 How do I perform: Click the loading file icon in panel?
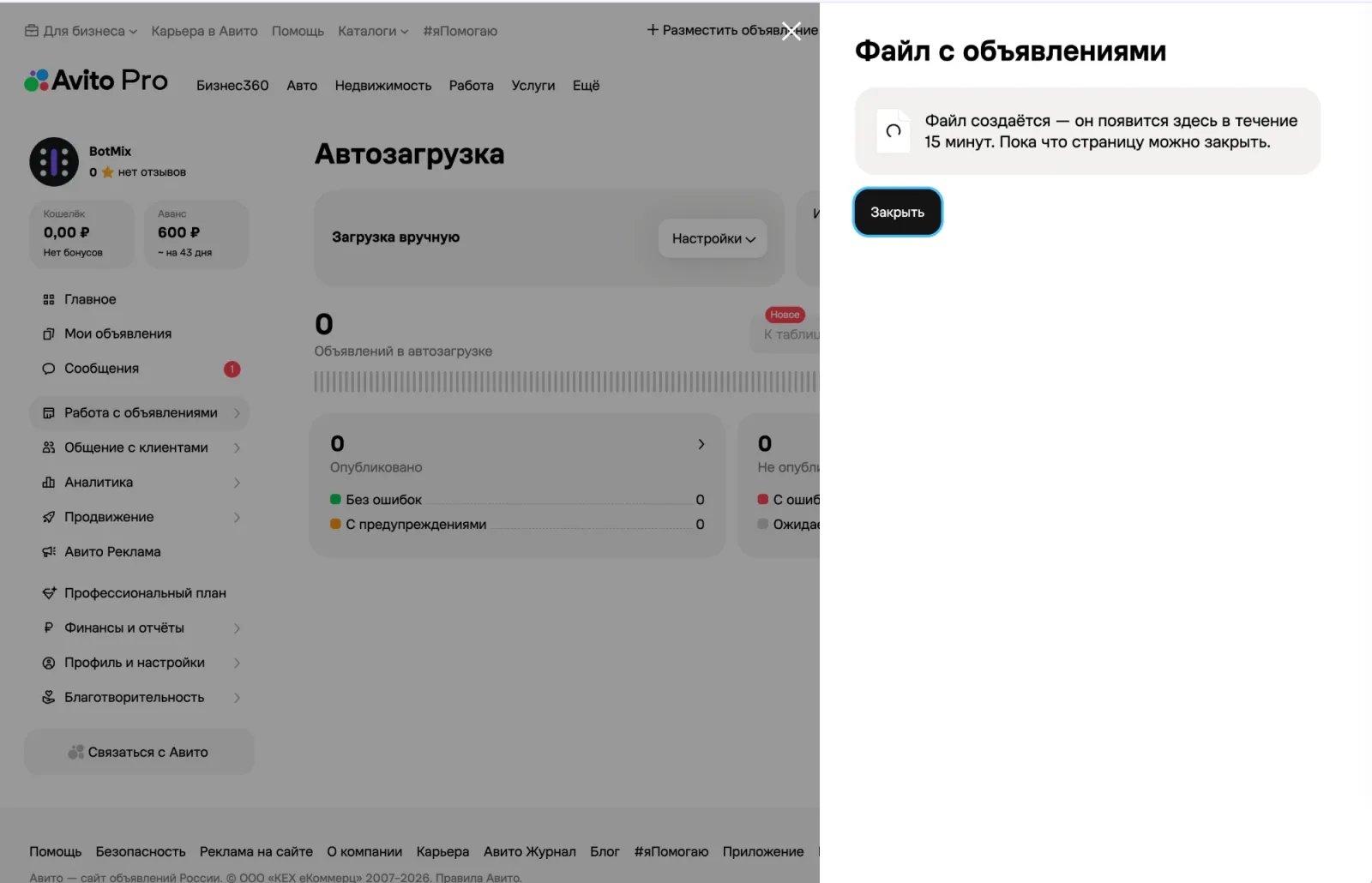[893, 131]
